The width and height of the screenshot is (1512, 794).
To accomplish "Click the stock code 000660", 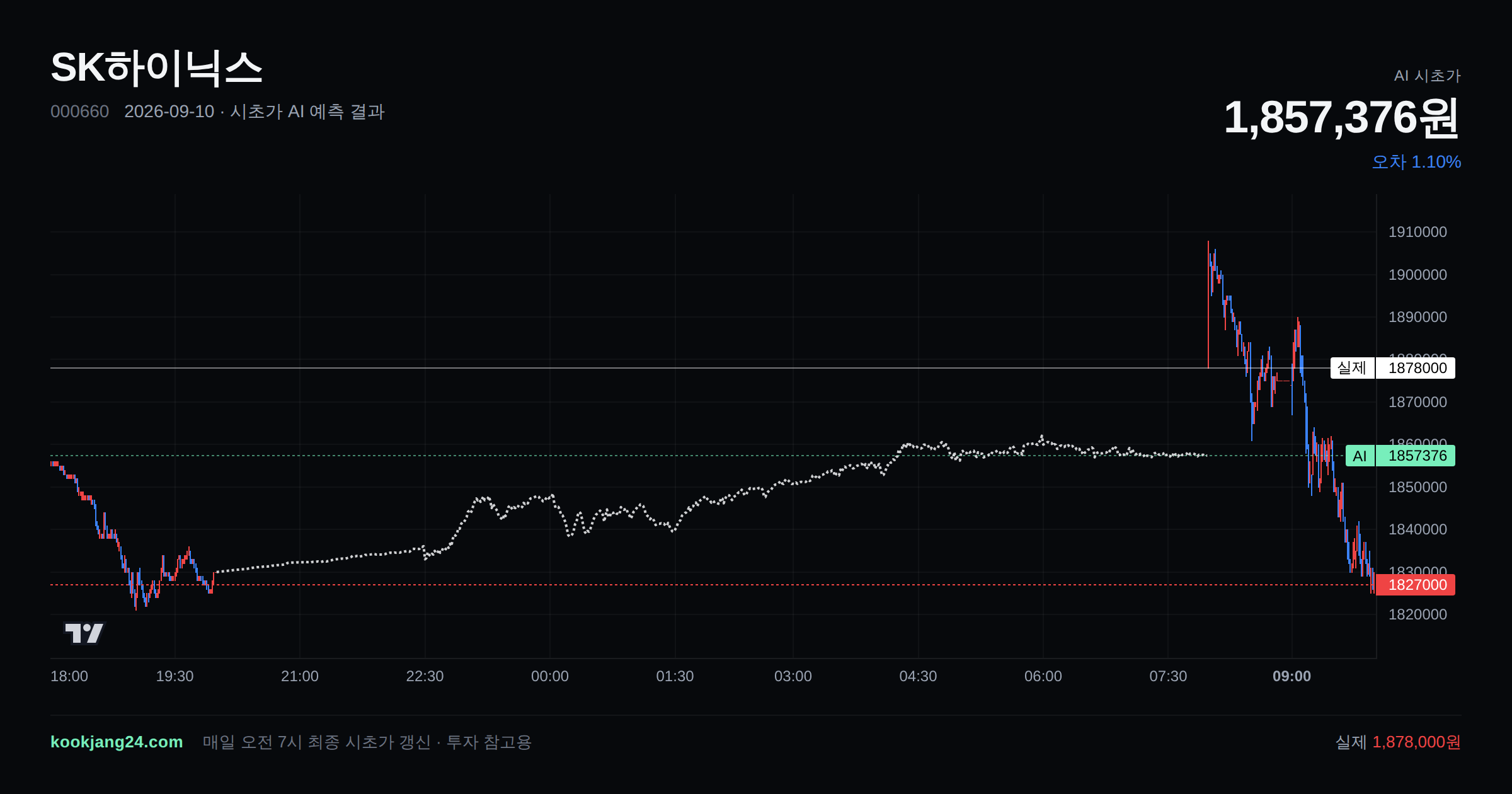I will 79,112.
